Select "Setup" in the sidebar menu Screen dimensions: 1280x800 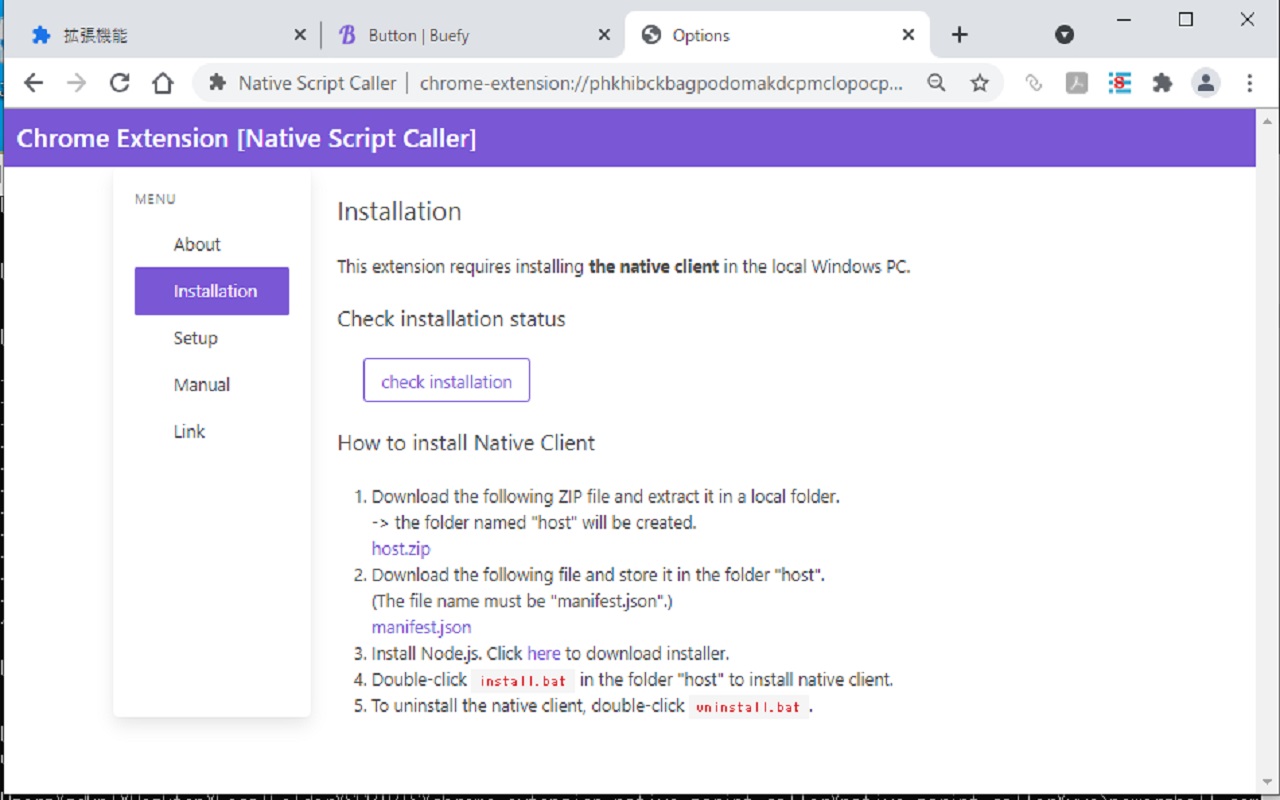click(x=195, y=338)
